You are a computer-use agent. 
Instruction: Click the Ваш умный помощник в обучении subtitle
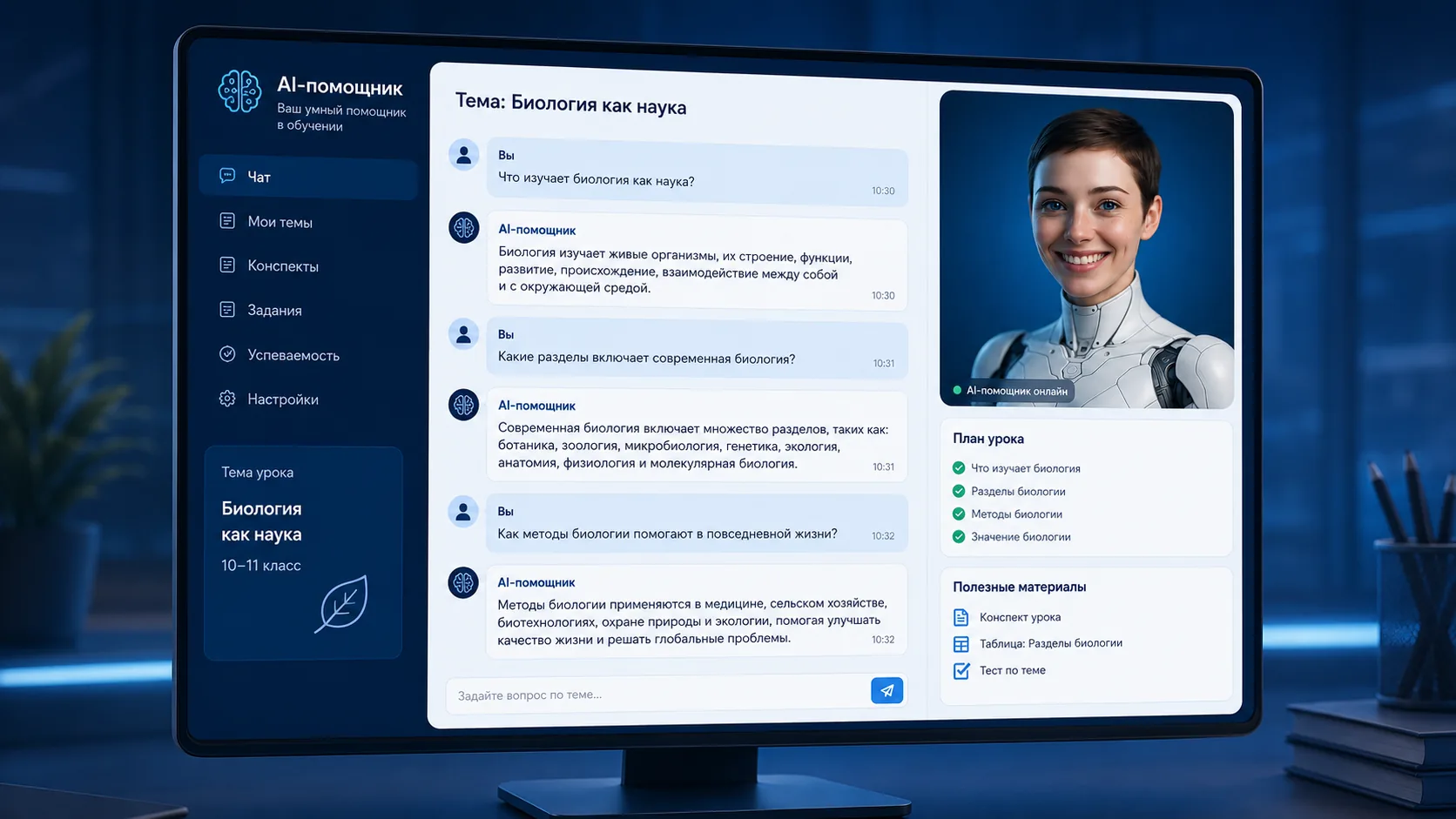pyautogui.click(x=341, y=118)
